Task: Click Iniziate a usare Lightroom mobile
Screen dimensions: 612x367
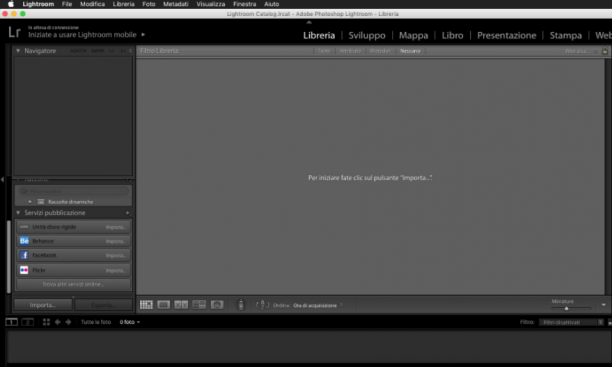Action: pyautogui.click(x=82, y=35)
